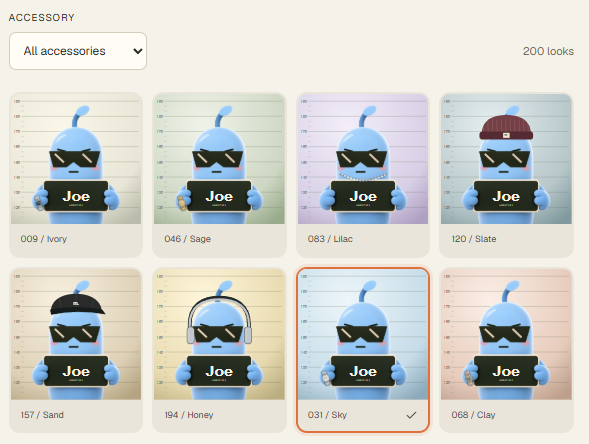
Task: Open the All accessories dropdown
Action: coord(78,51)
